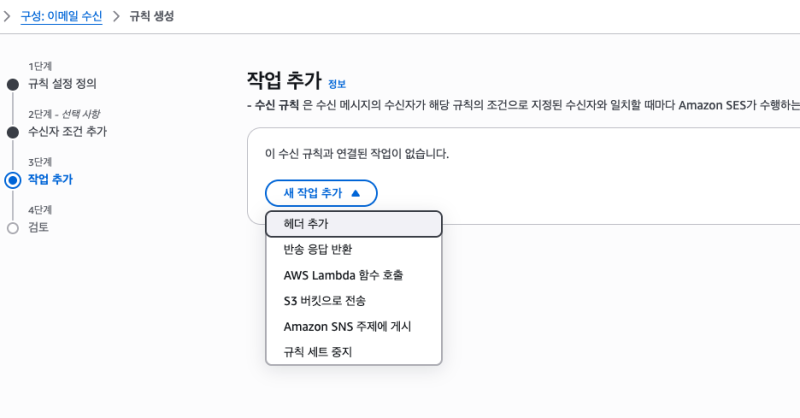Select Amazon SNS 주제에 게시 action
Viewport: 800px width, 418px height.
click(x=347, y=327)
